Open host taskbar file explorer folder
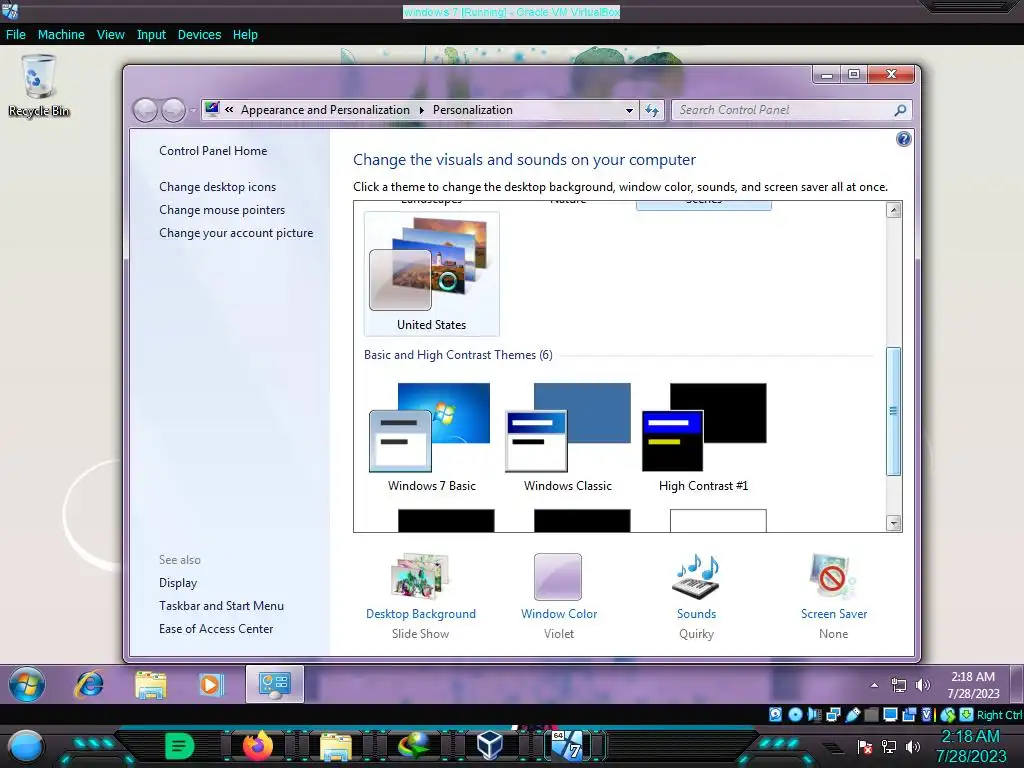 [336, 746]
